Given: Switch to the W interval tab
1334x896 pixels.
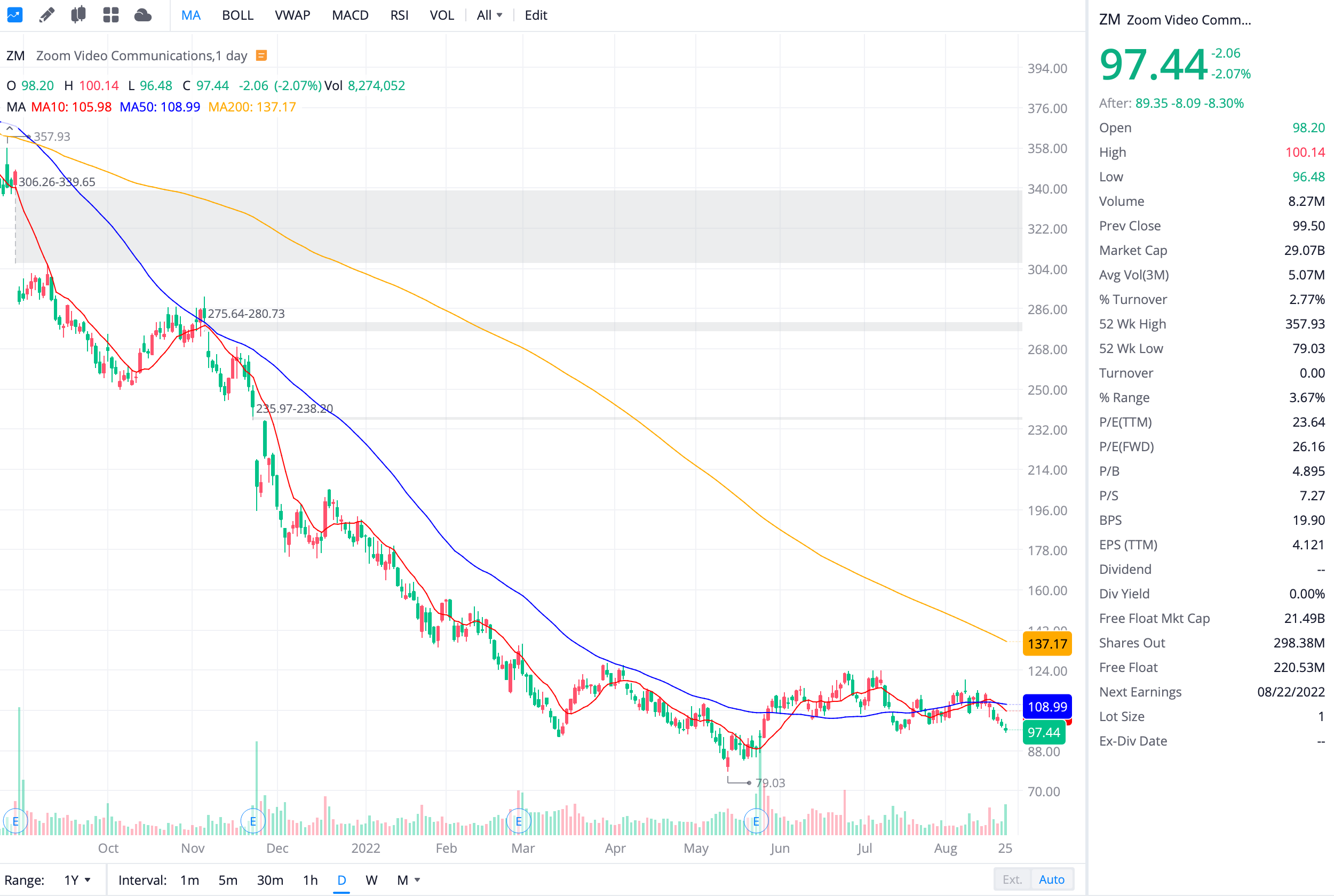Looking at the screenshot, I should [x=371, y=880].
